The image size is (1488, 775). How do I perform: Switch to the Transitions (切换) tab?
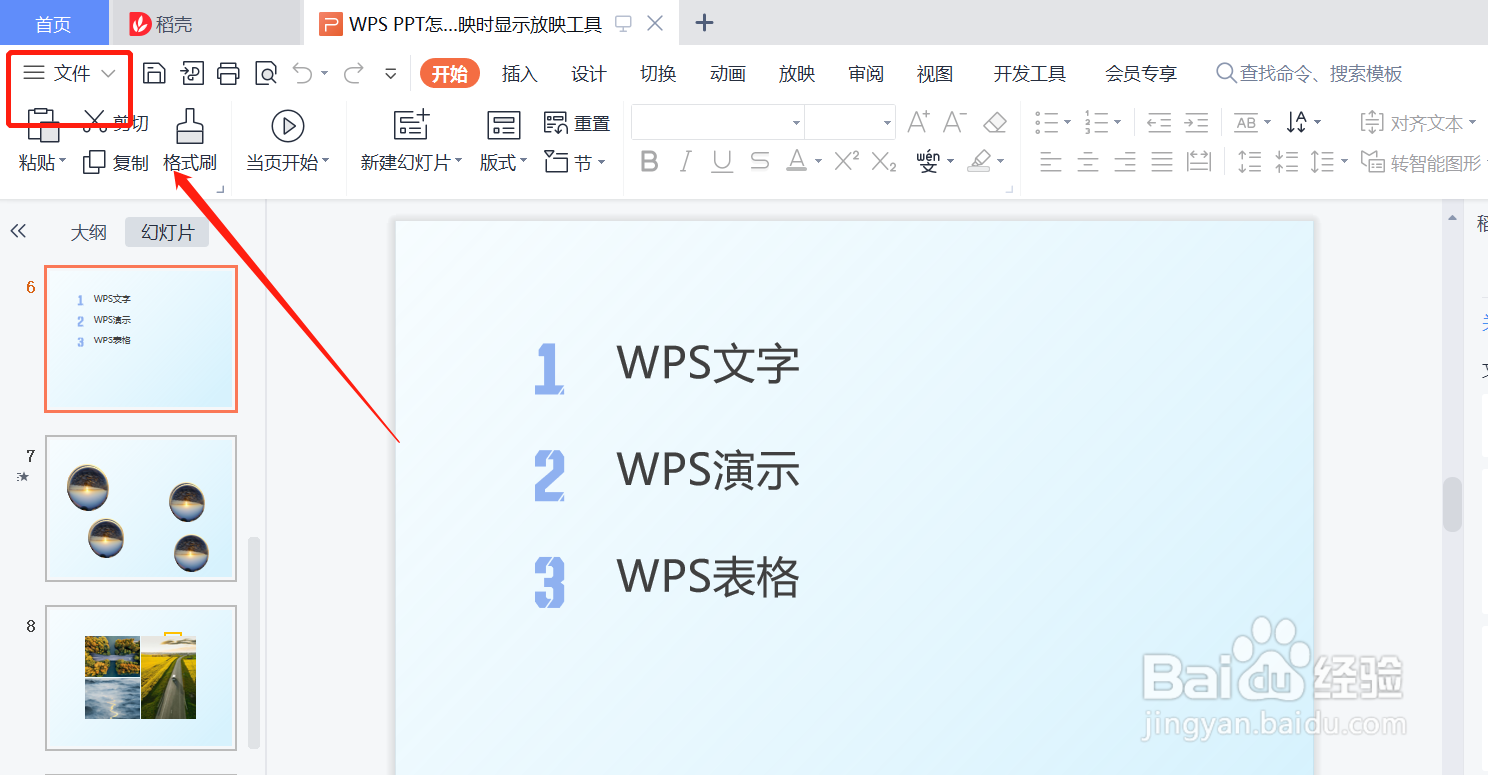(x=658, y=73)
